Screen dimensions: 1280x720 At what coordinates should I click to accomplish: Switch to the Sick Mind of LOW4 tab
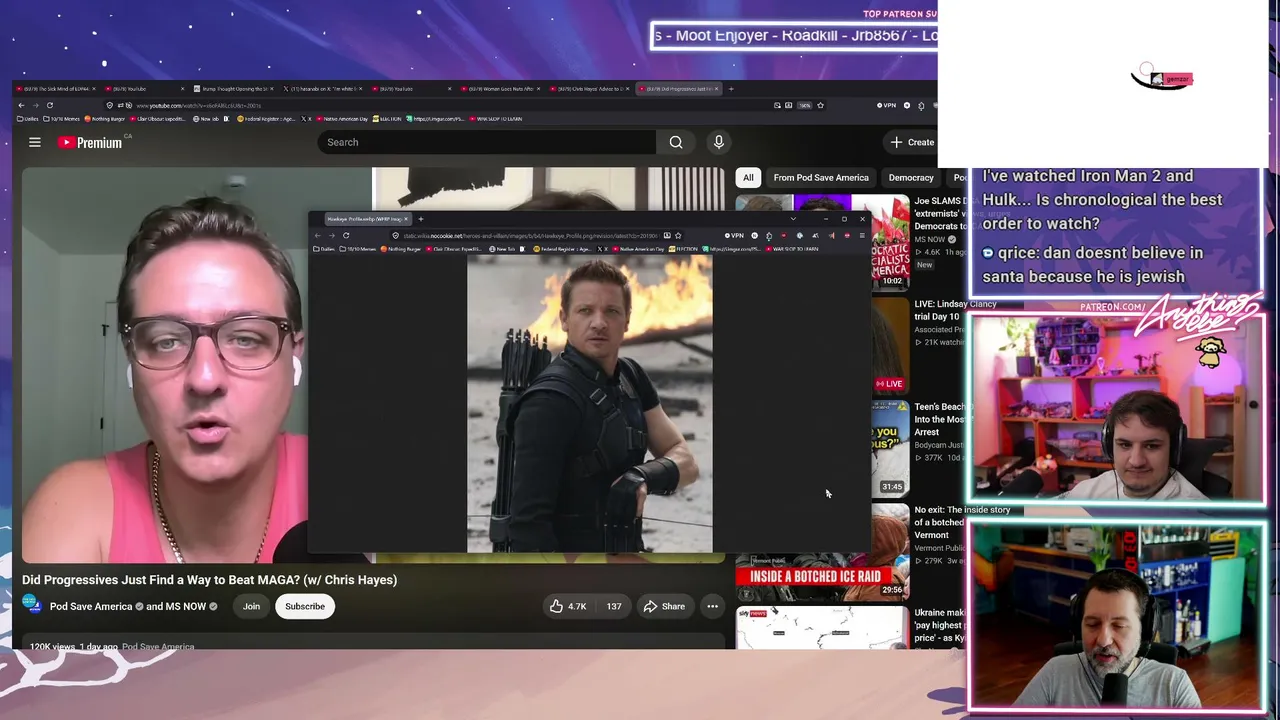(57, 89)
